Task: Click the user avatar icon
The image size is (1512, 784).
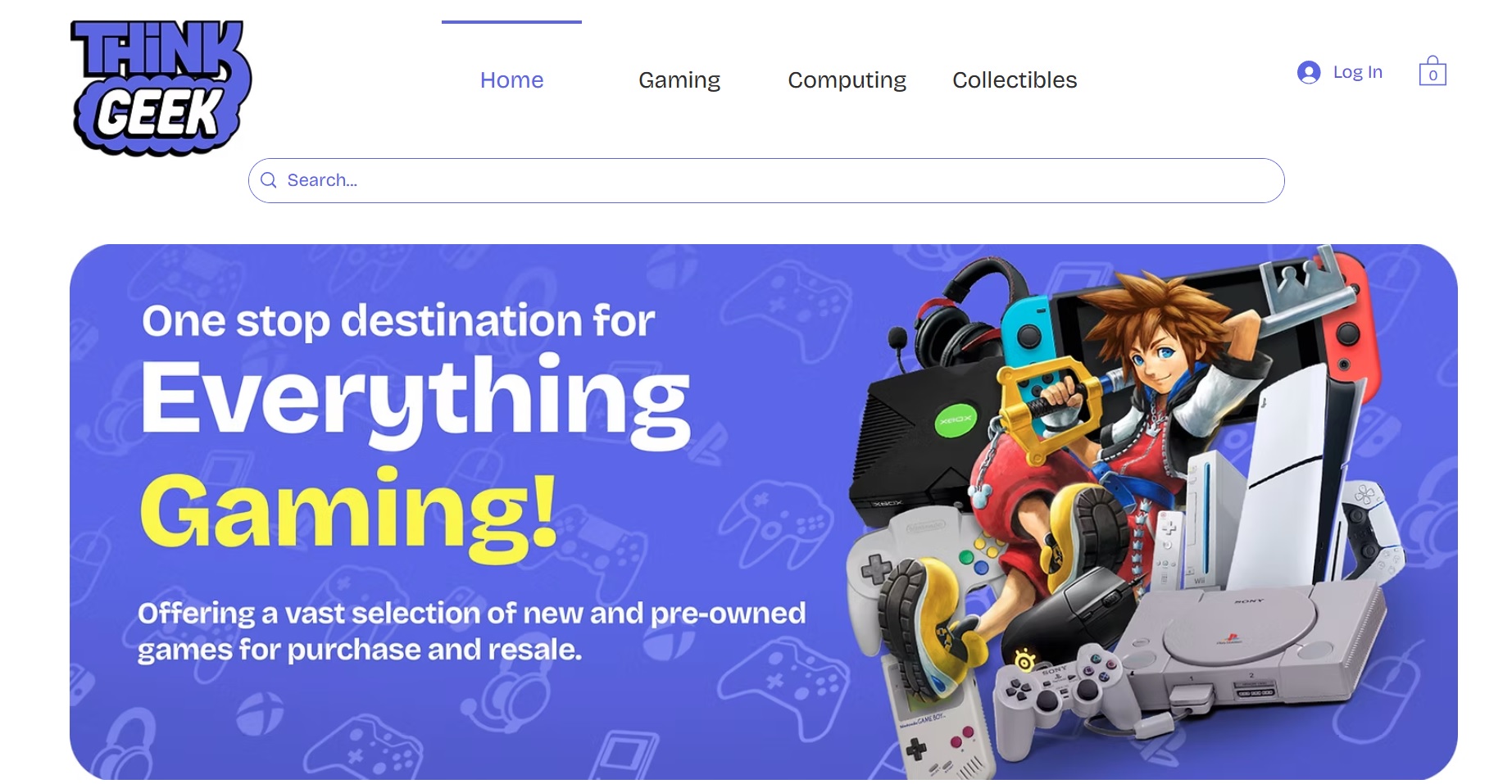Action: (x=1309, y=72)
